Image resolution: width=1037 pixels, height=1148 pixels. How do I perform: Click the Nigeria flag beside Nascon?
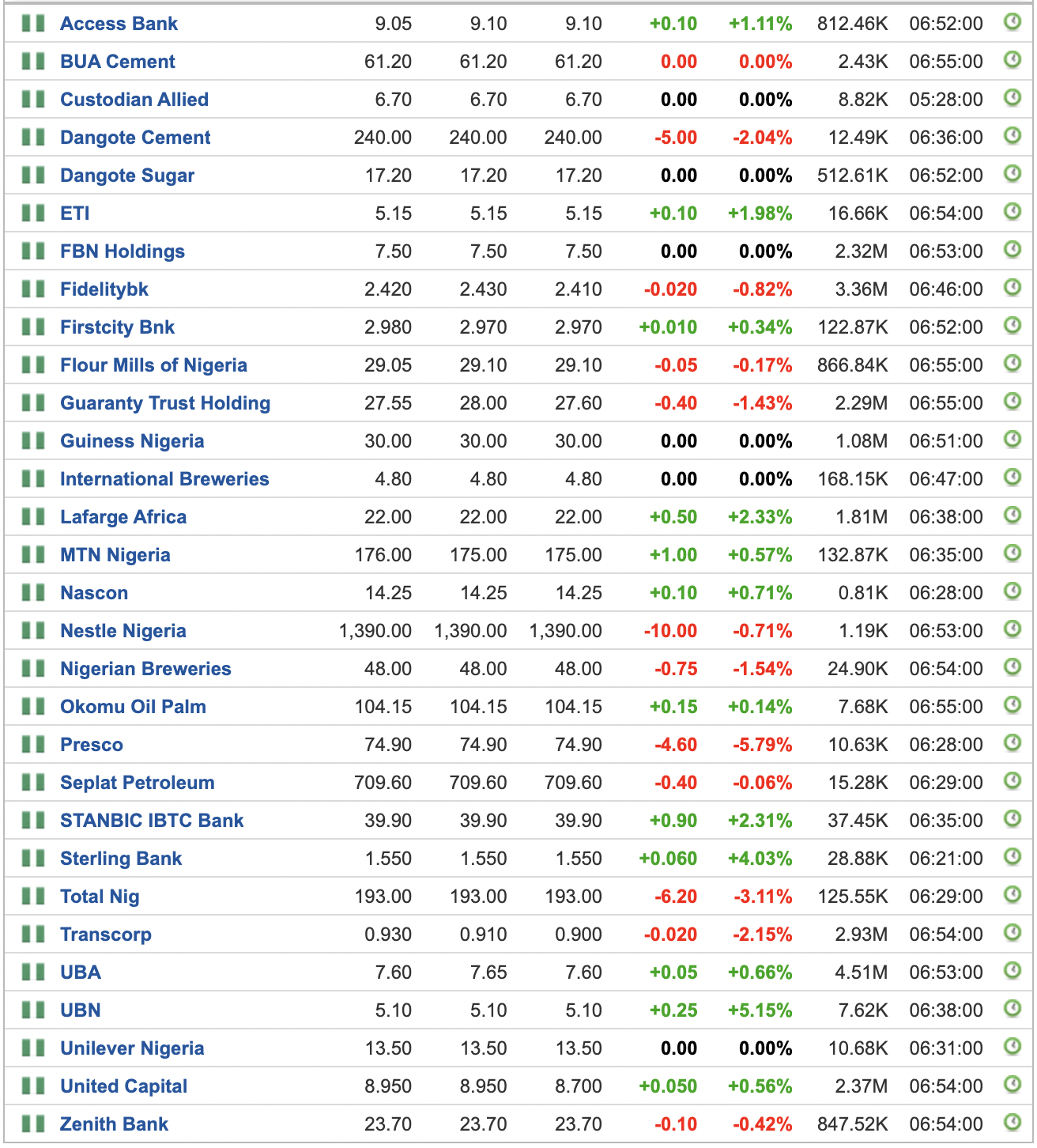coord(33,592)
